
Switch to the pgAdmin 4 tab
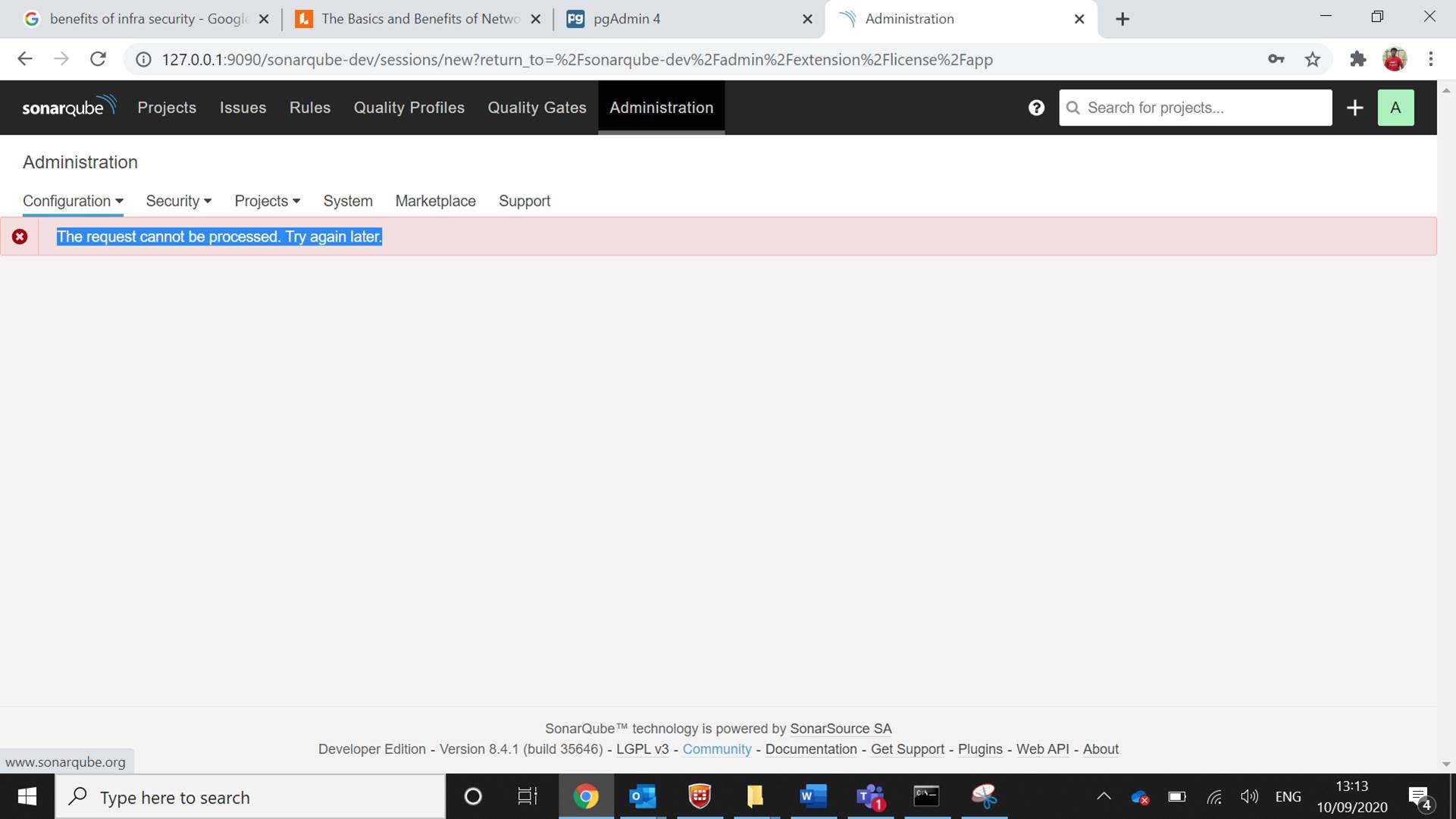pyautogui.click(x=690, y=19)
